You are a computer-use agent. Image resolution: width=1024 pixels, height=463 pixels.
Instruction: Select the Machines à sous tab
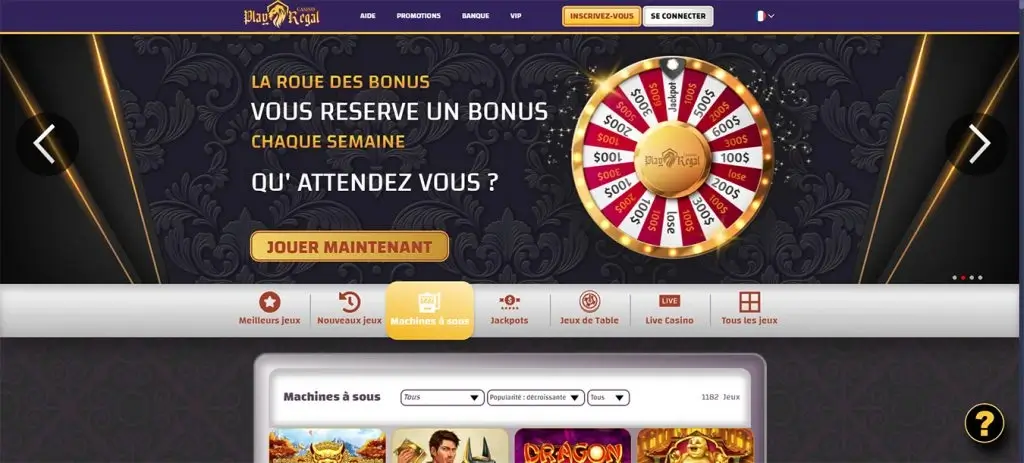[x=430, y=310]
